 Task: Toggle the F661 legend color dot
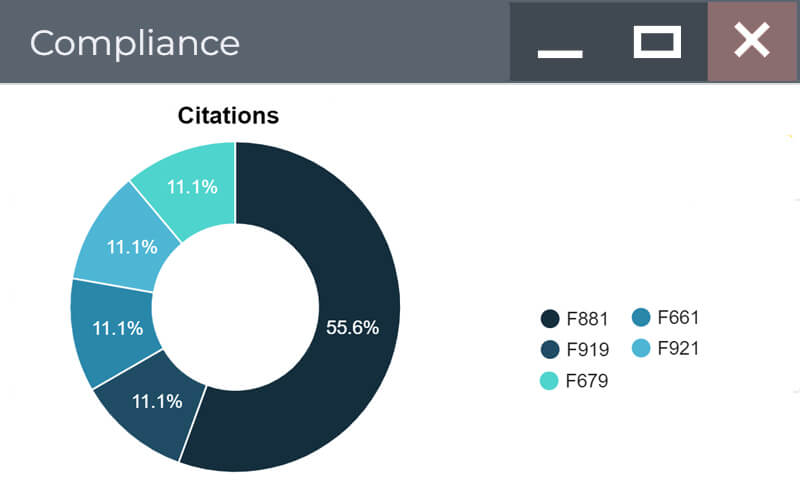(x=641, y=318)
